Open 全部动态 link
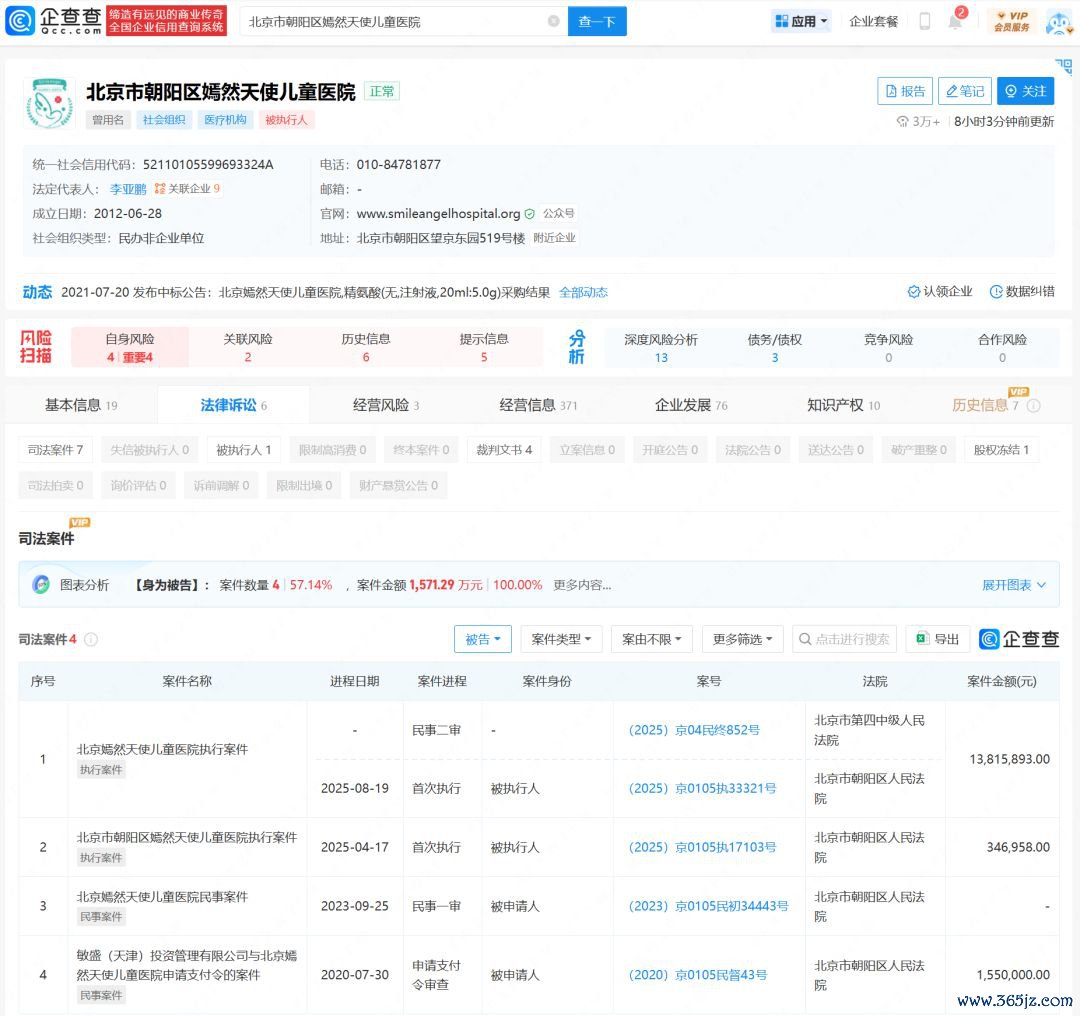The image size is (1080, 1016). pyautogui.click(x=583, y=292)
